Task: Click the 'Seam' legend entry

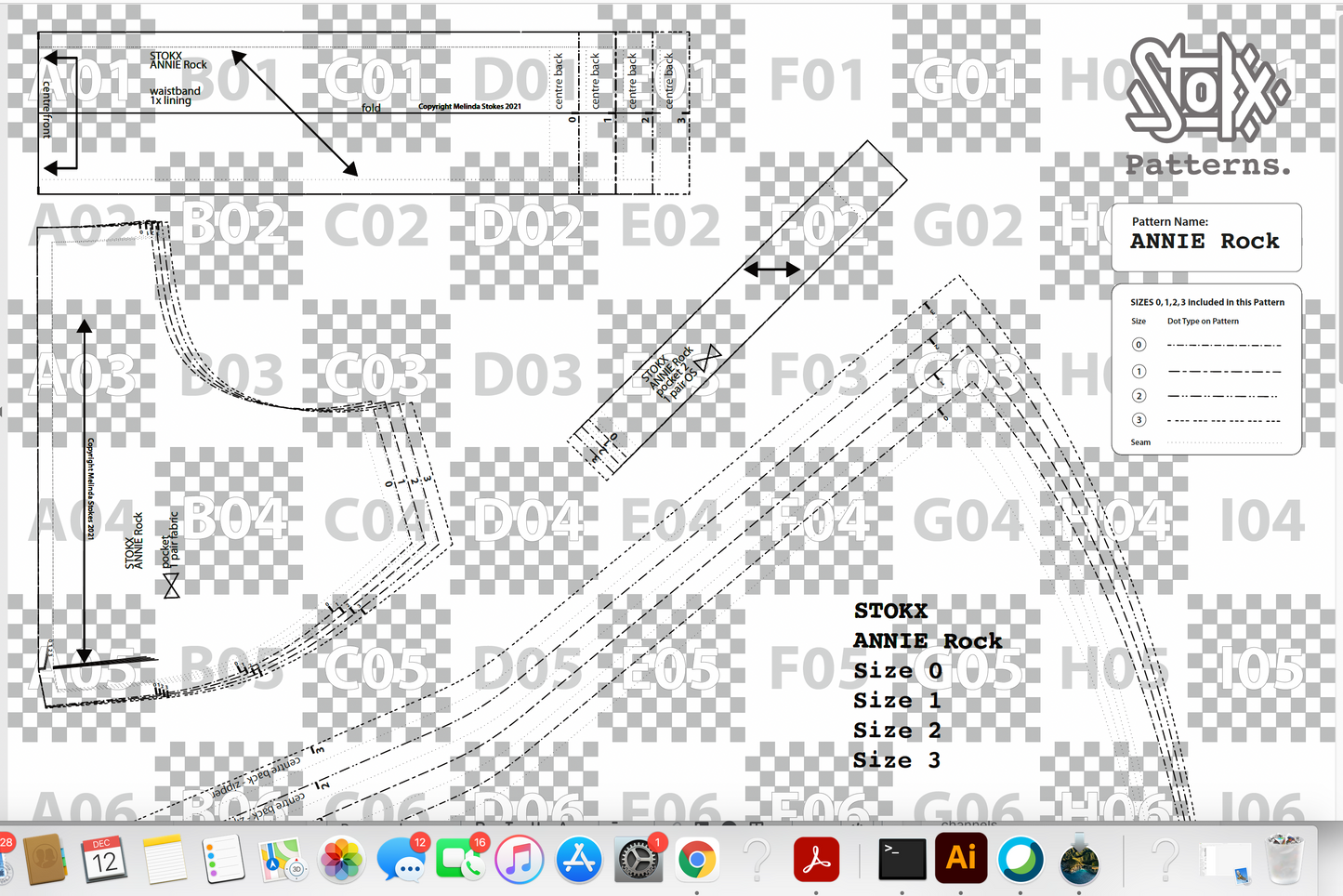Action: [x=1140, y=442]
